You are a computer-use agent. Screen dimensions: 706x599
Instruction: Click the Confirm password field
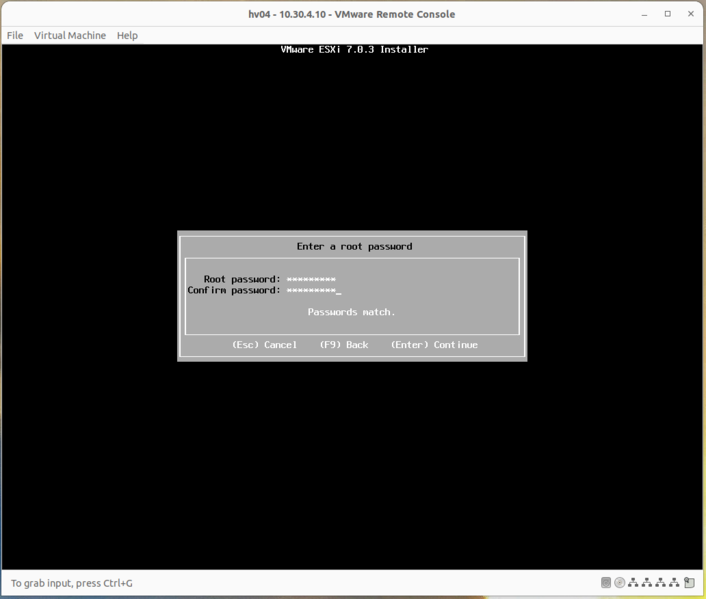point(314,290)
